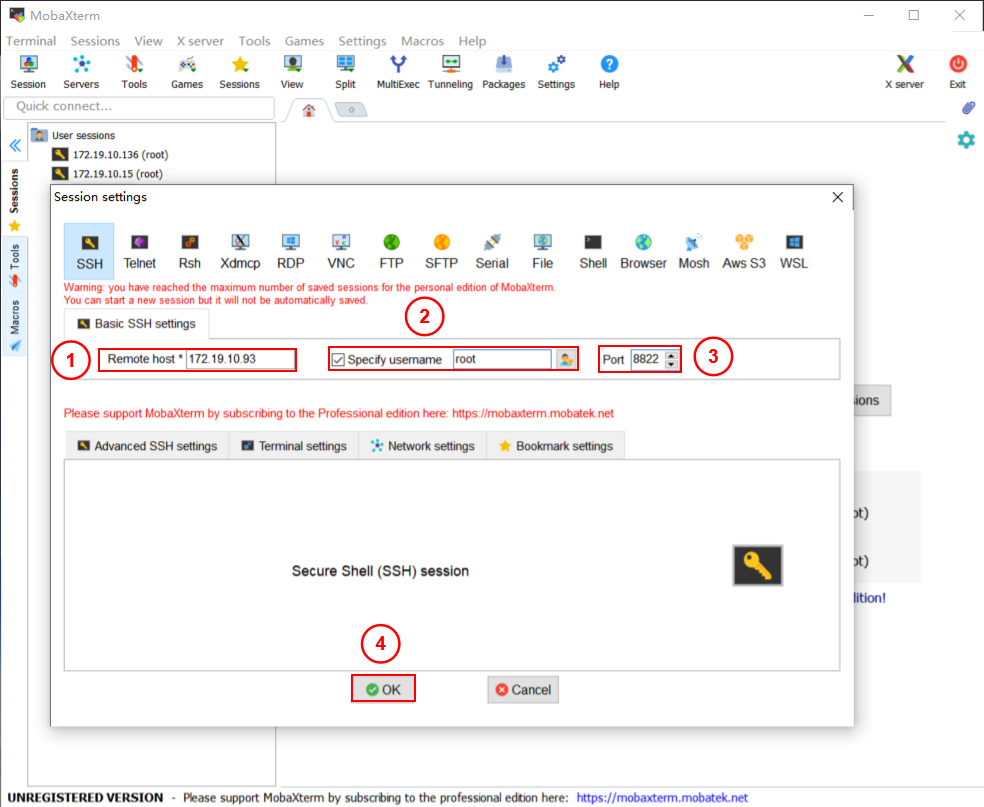Open the View toolbar icon
984x807 pixels.
[292, 72]
